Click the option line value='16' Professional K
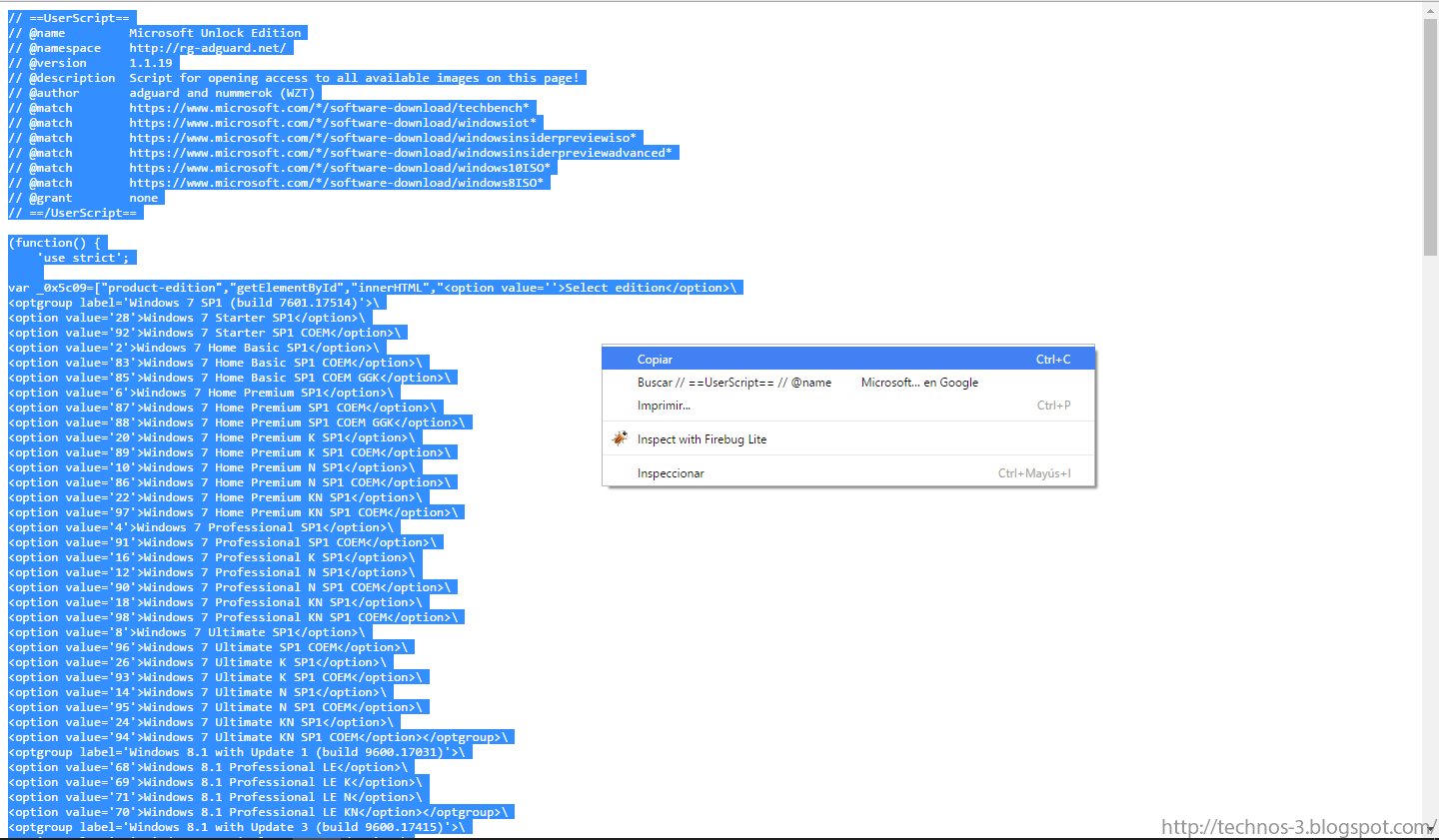The image size is (1439, 840). tap(212, 557)
